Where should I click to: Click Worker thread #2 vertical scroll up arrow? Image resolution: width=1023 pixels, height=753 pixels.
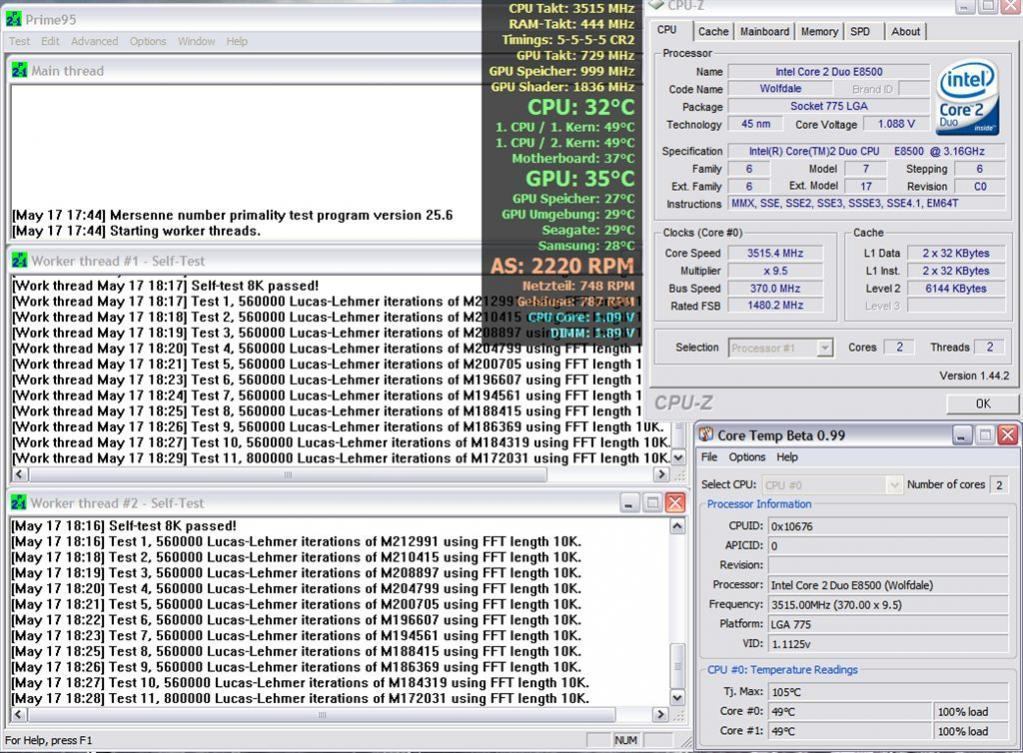tap(678, 526)
